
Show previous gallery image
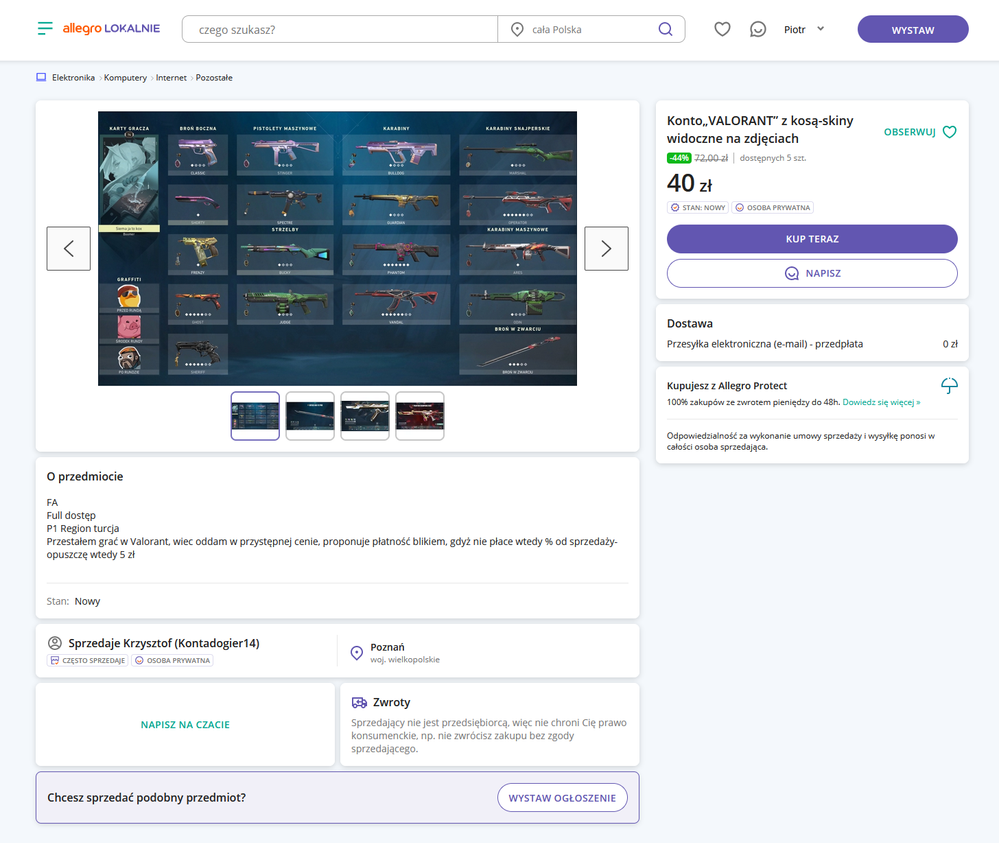point(69,249)
